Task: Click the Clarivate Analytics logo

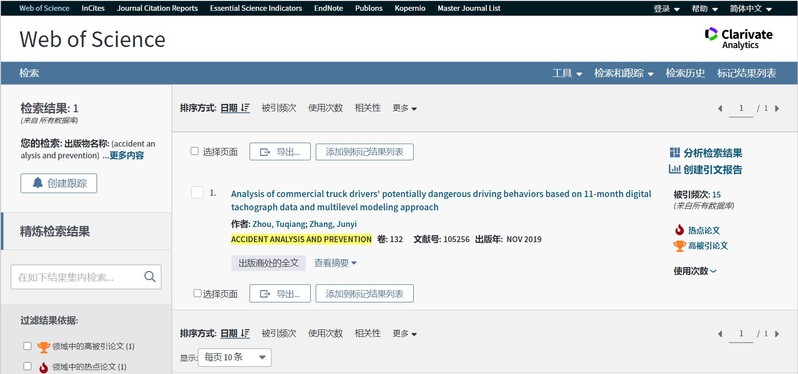Action: (x=738, y=38)
